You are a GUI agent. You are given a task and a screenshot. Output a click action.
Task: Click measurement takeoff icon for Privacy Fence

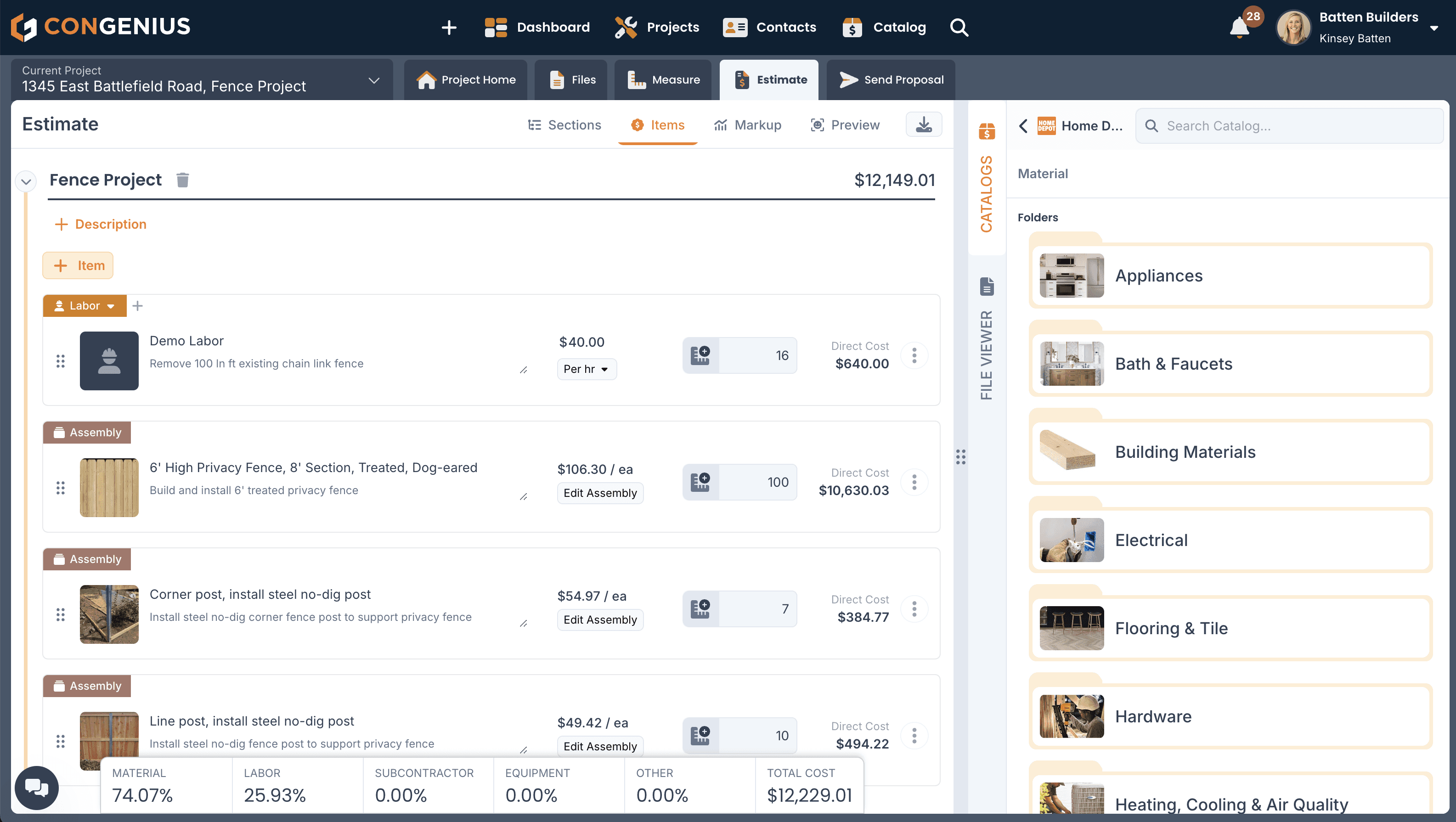click(x=700, y=482)
